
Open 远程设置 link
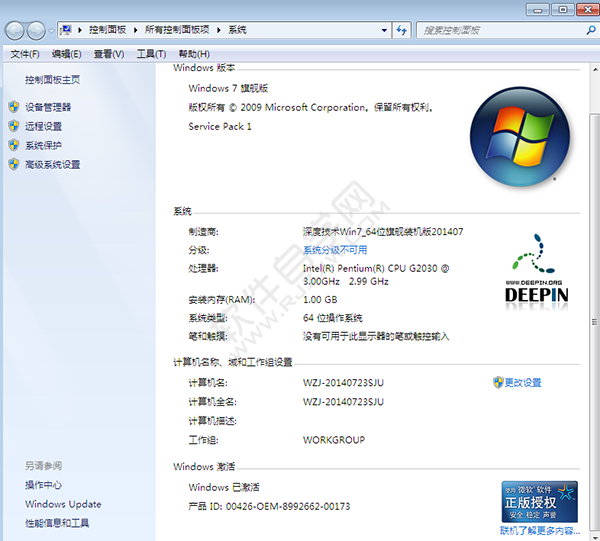tap(43, 126)
